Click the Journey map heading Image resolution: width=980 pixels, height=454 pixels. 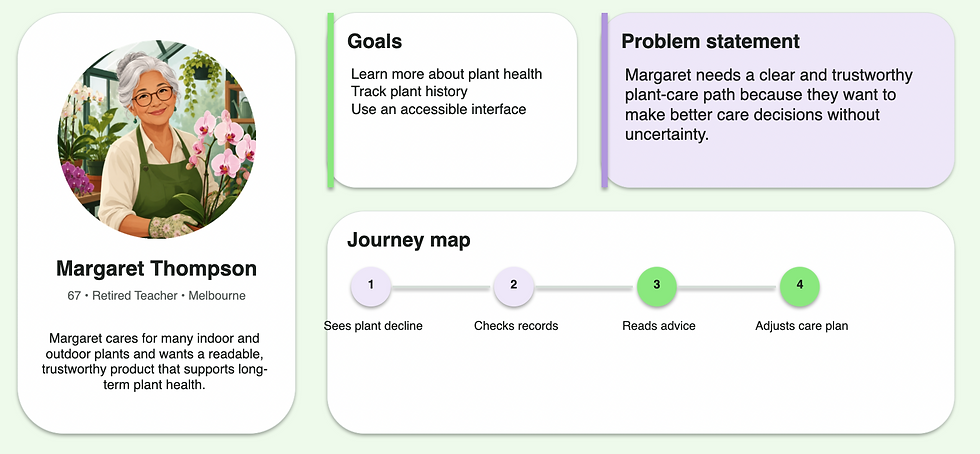point(409,240)
